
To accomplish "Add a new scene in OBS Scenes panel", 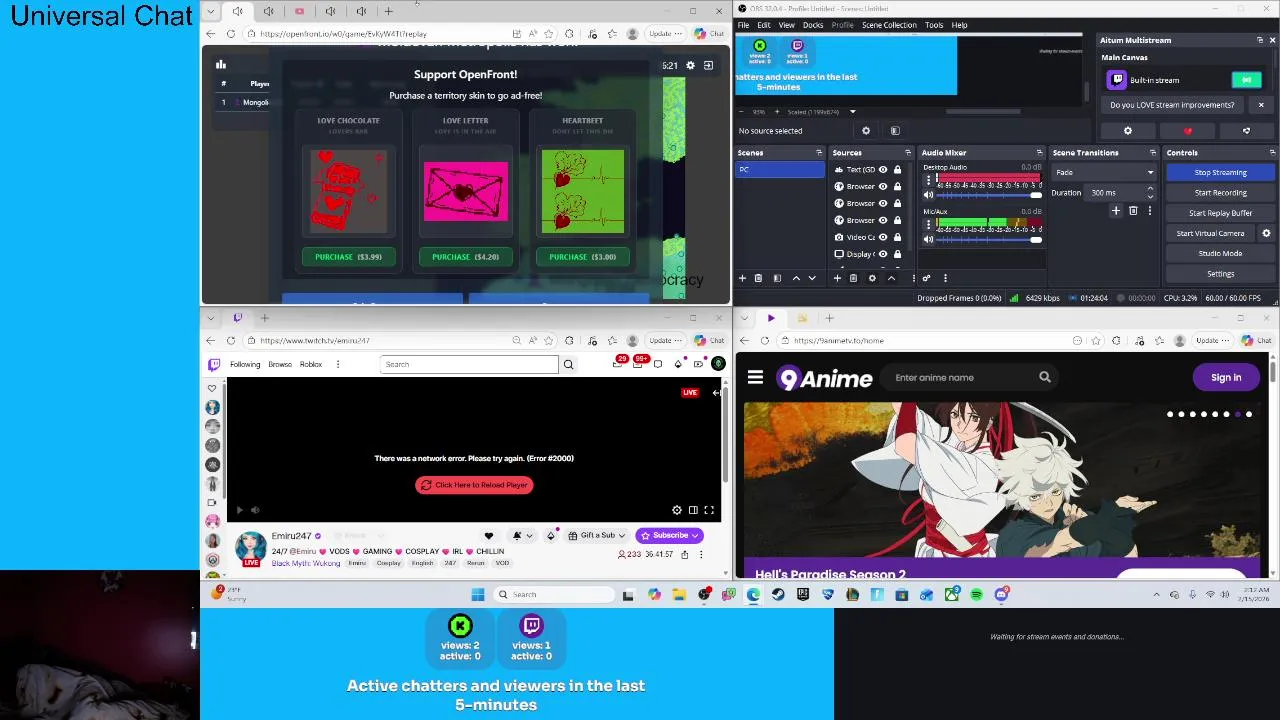I will click(x=742, y=278).
